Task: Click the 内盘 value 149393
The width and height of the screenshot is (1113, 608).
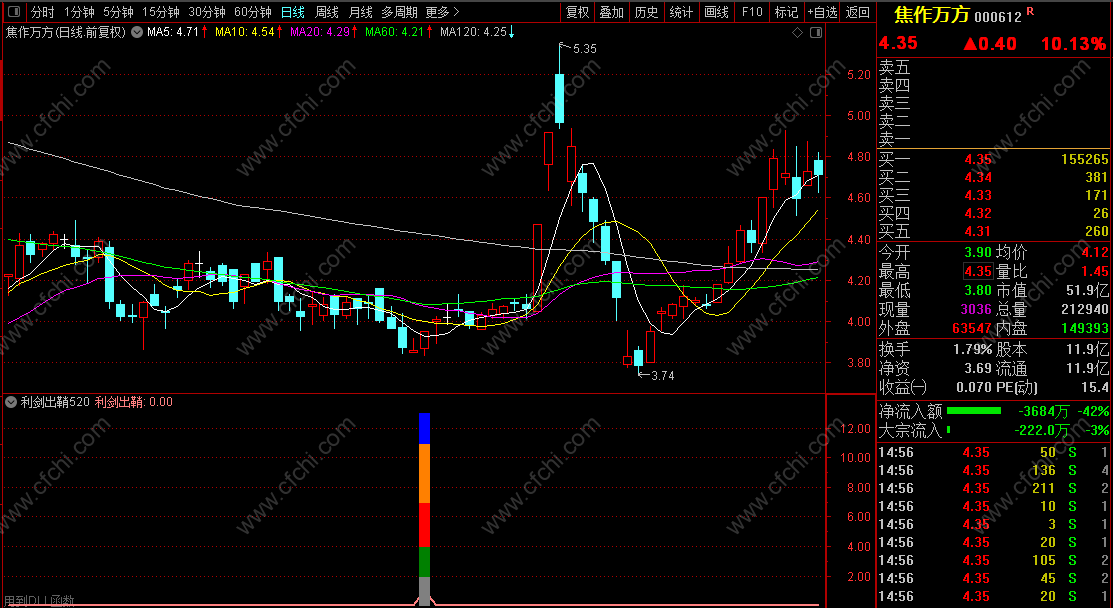Action: click(x=1083, y=328)
